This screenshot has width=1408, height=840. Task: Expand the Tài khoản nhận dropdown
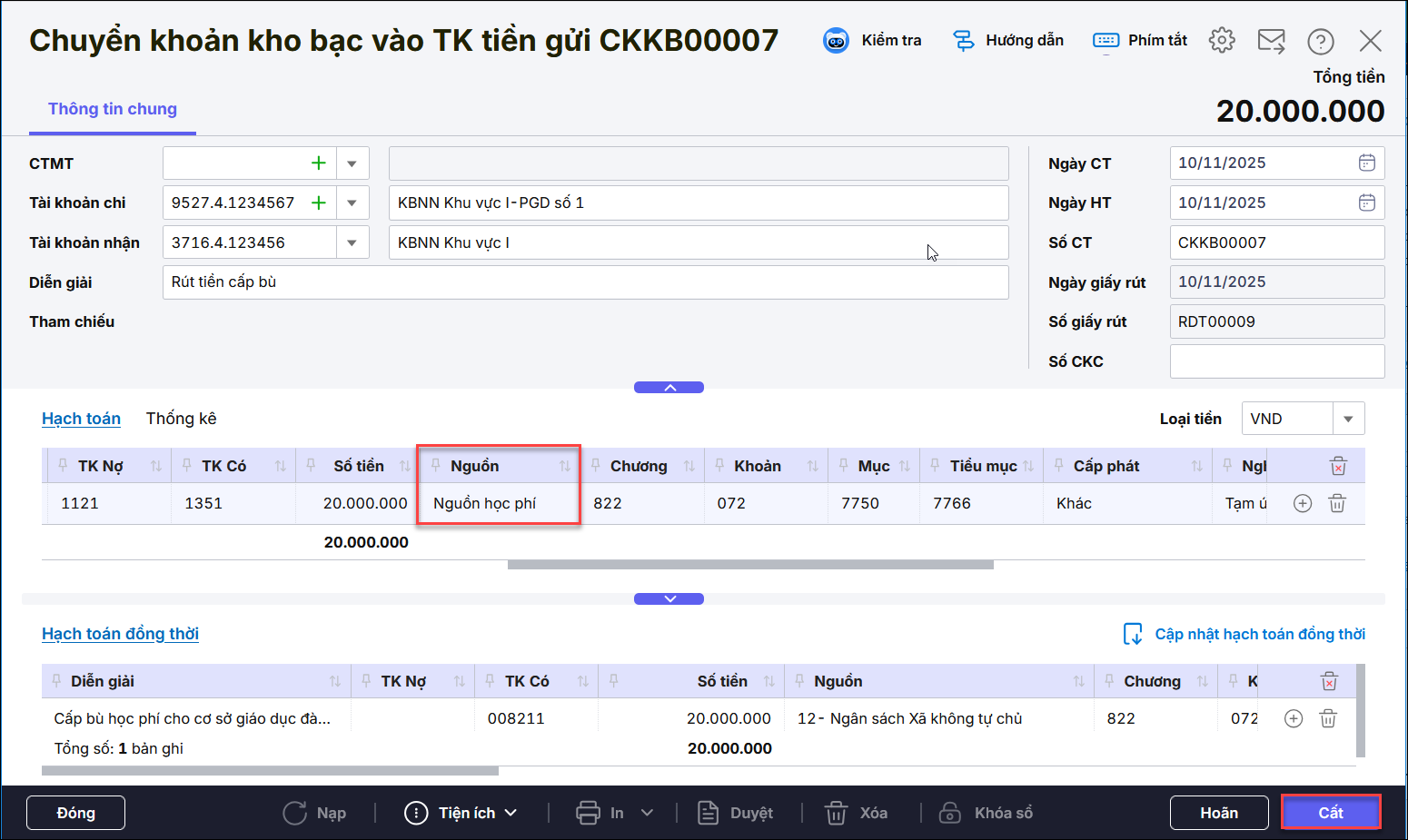tap(352, 242)
